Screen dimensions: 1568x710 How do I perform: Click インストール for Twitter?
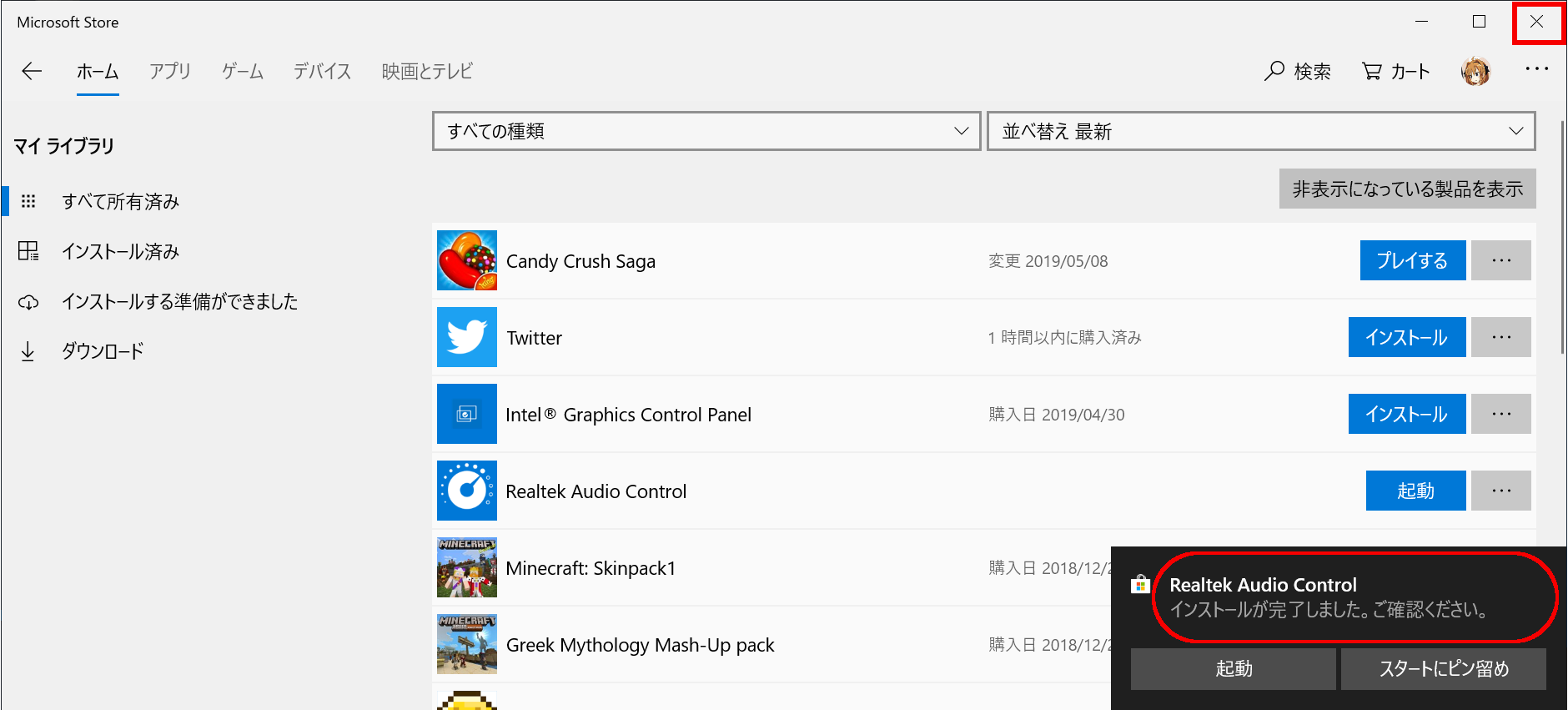coord(1407,337)
